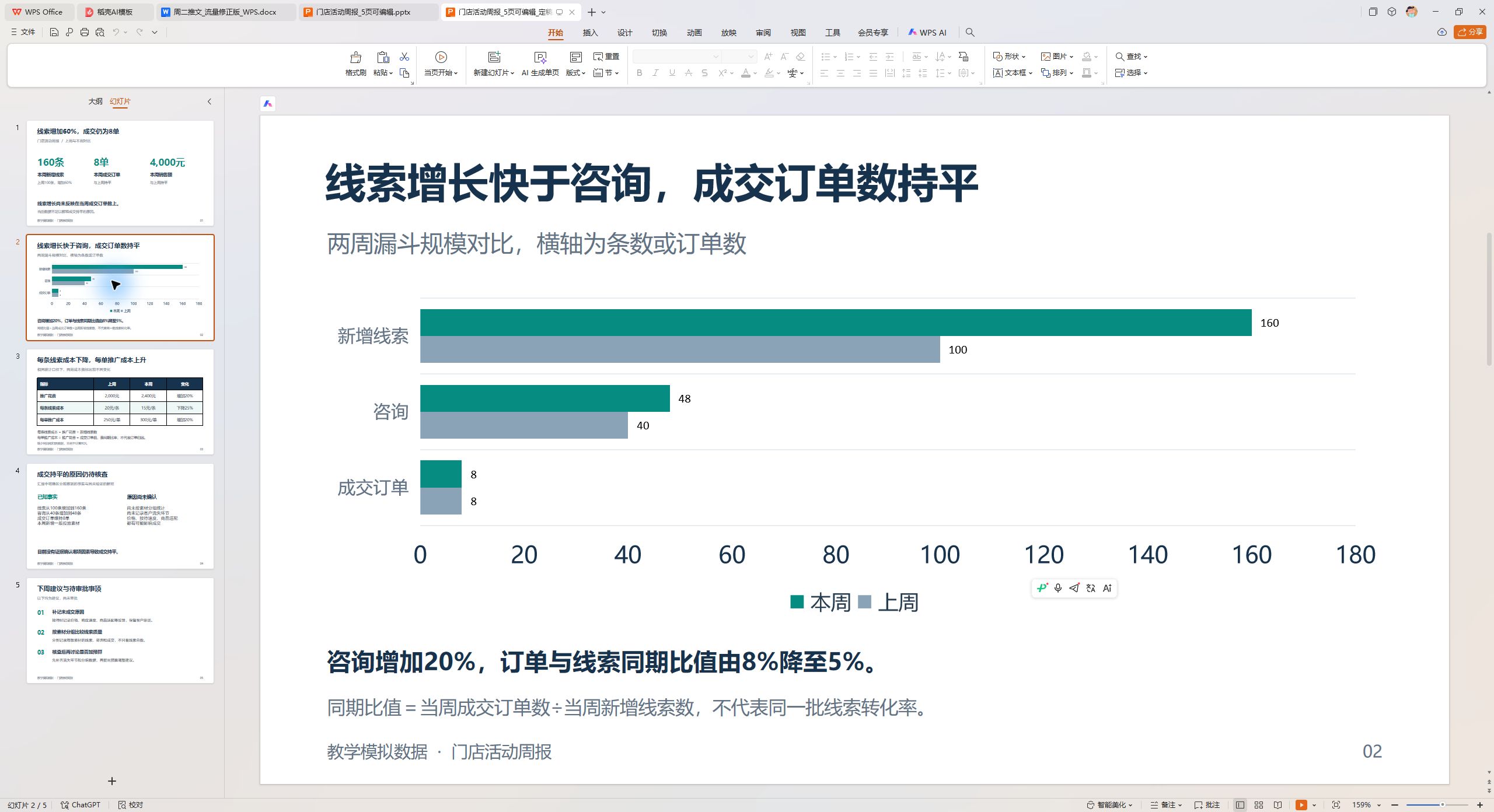Screen dimensions: 1494x812
Task: Click the scissors Cut icon
Action: (404, 57)
